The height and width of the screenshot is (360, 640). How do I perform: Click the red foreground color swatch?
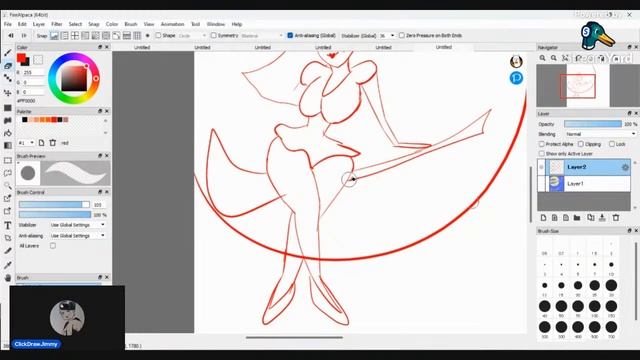pos(21,58)
